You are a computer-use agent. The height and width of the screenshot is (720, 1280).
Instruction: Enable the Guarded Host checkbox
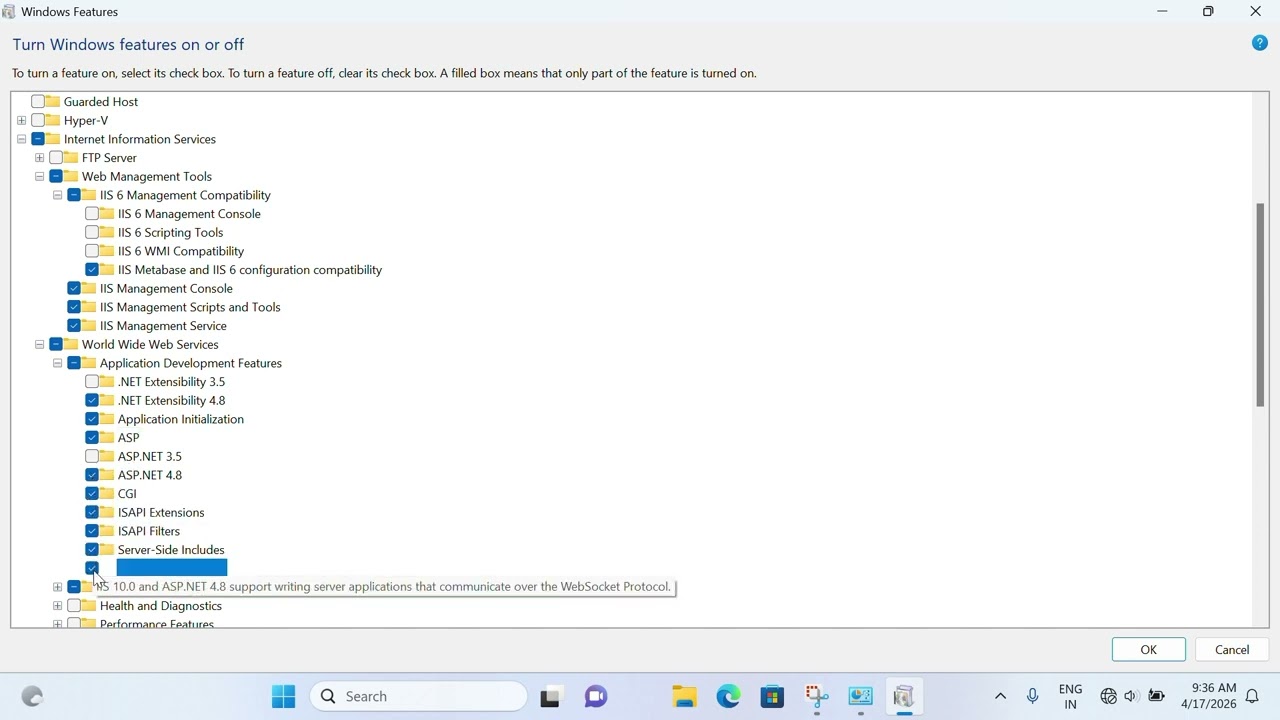38,102
